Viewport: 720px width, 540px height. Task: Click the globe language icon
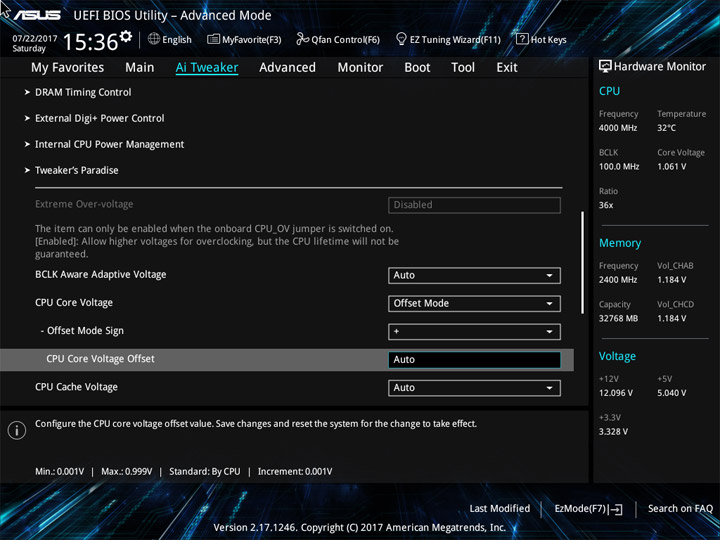154,39
